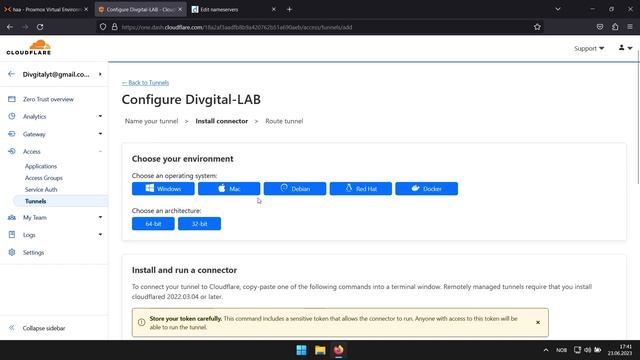Reload the page with the refresh icon

[x=40, y=27]
